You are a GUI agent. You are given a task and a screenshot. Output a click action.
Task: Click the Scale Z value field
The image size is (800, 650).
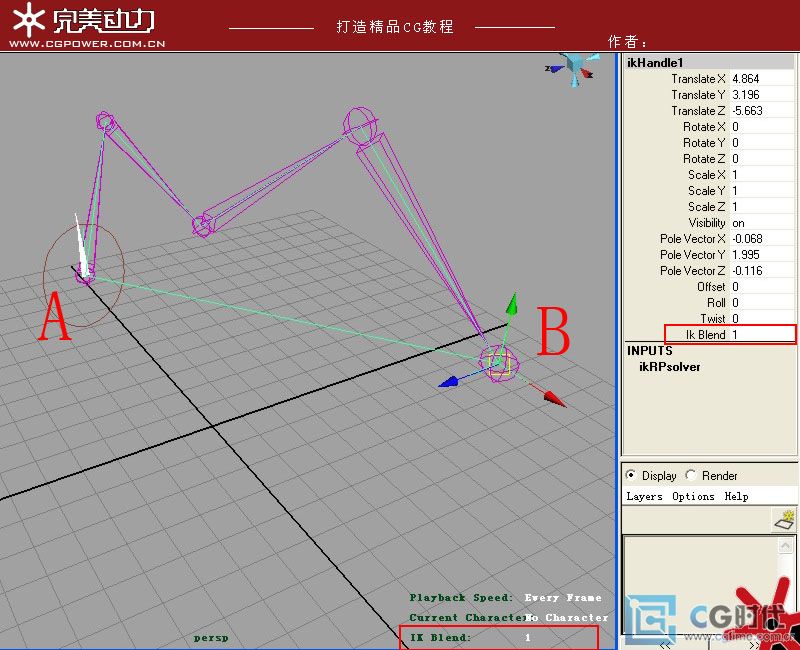pyautogui.click(x=762, y=207)
